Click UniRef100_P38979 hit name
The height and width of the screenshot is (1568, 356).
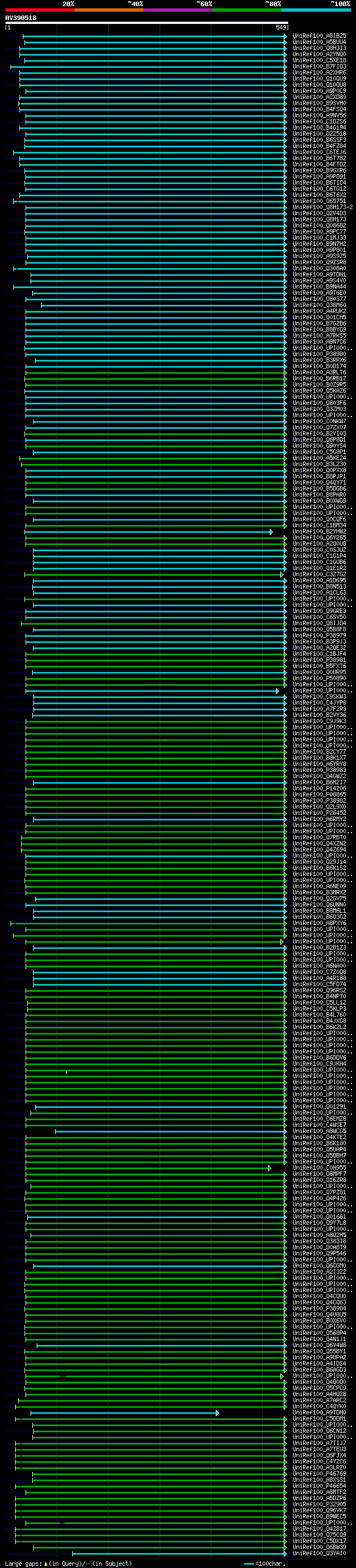tap(319, 635)
